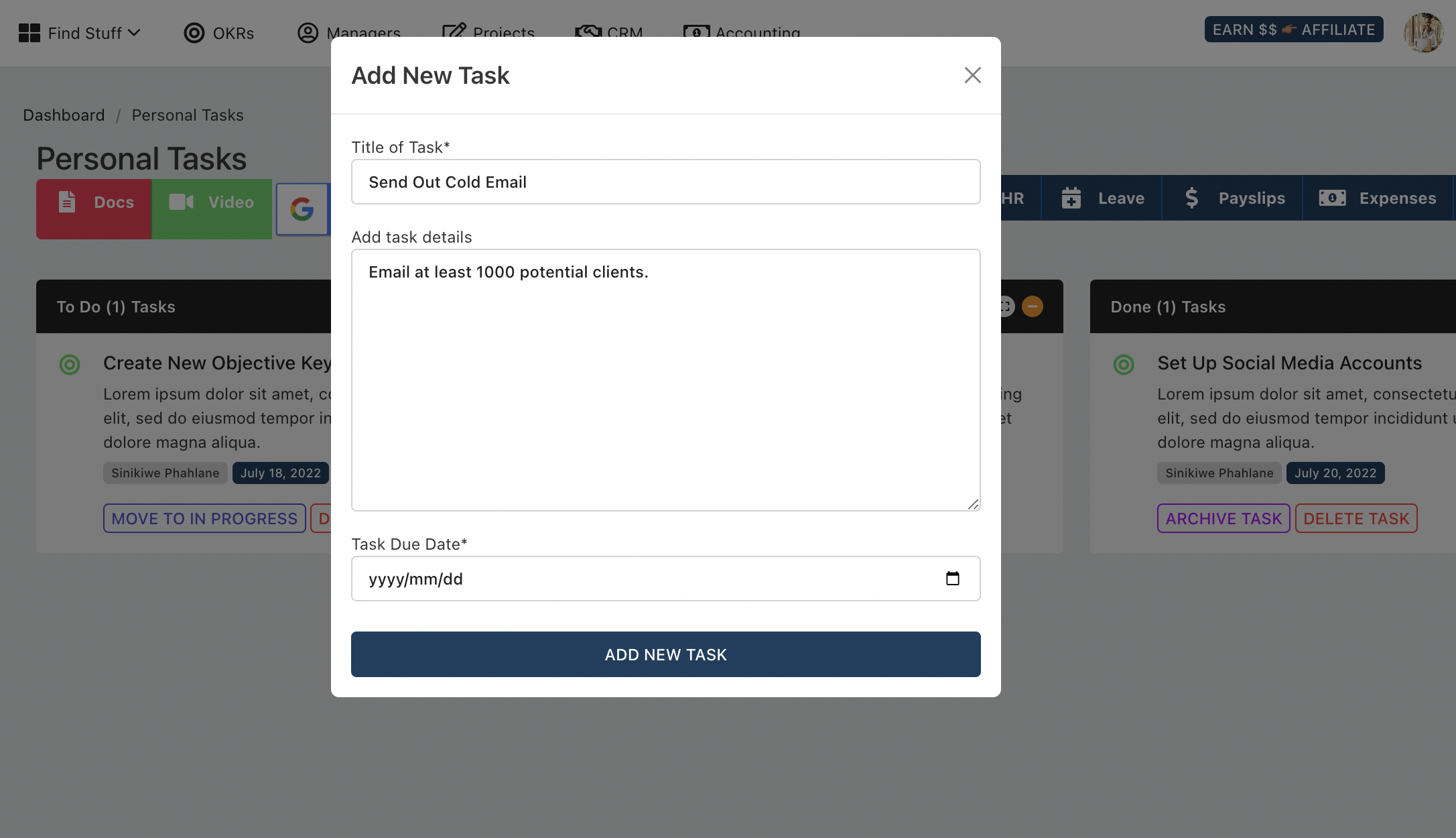
Task: Select the Task Due Date input field
Action: pos(665,578)
